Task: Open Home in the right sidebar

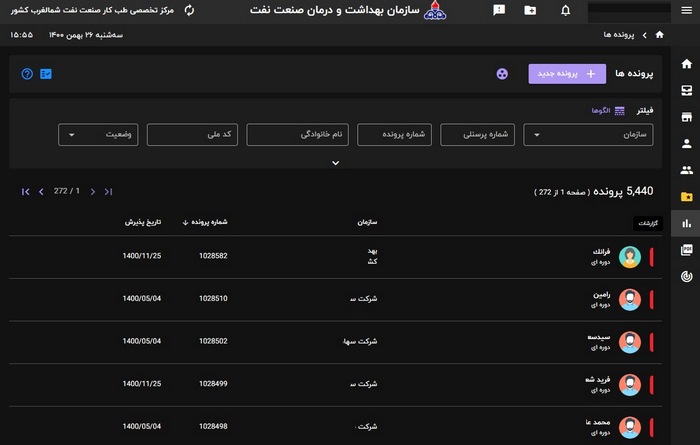Action: [x=687, y=64]
